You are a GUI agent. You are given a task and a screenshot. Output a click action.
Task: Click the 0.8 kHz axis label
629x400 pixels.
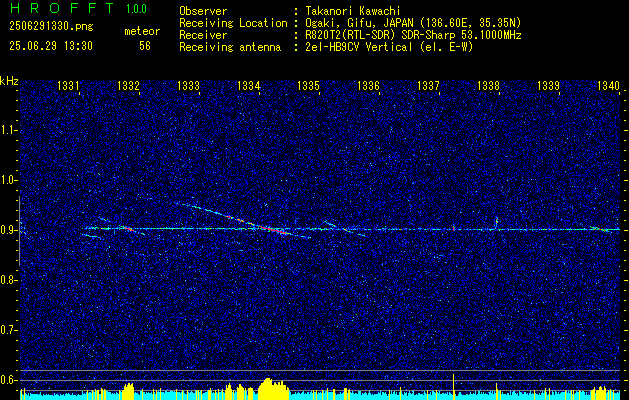click(x=8, y=280)
